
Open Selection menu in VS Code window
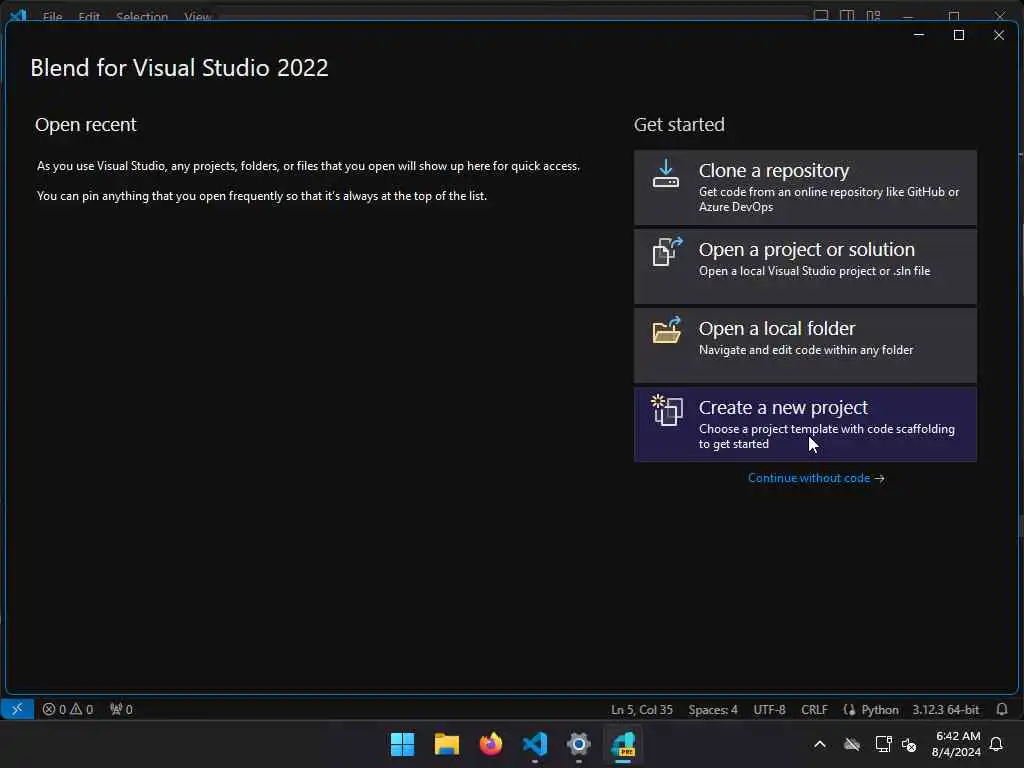(142, 16)
